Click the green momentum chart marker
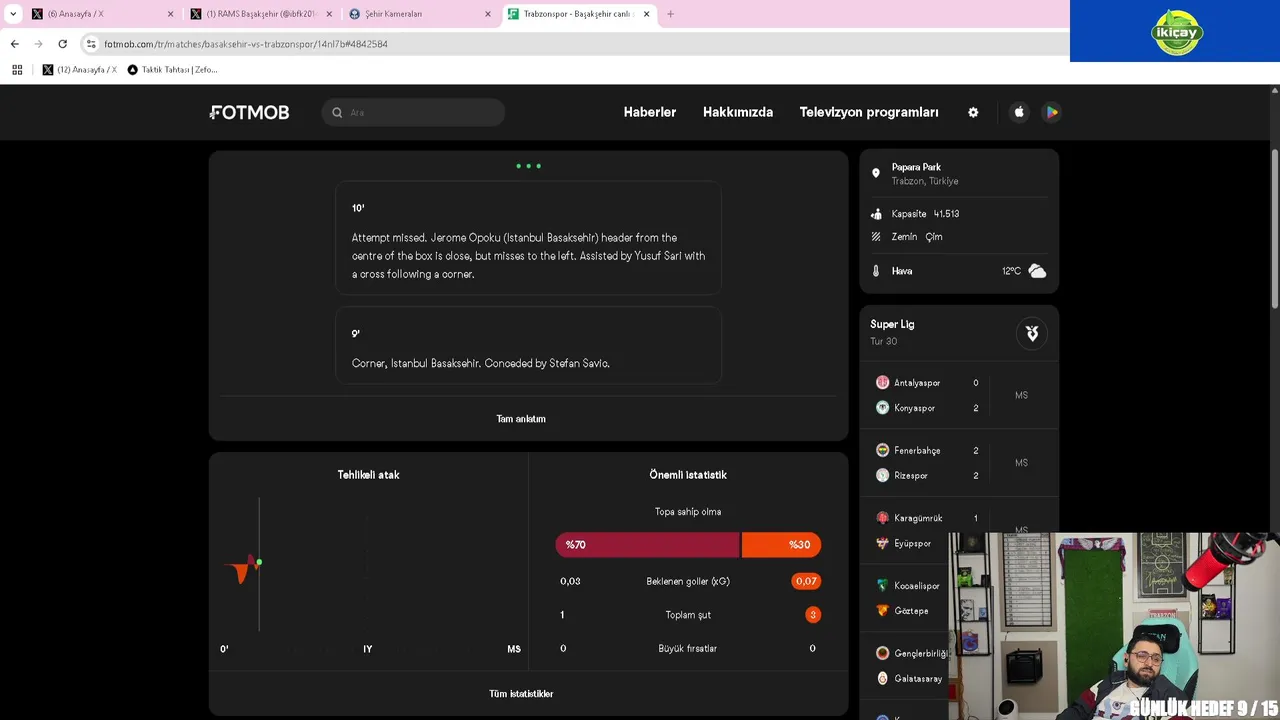This screenshot has width=1280, height=720. (258, 562)
